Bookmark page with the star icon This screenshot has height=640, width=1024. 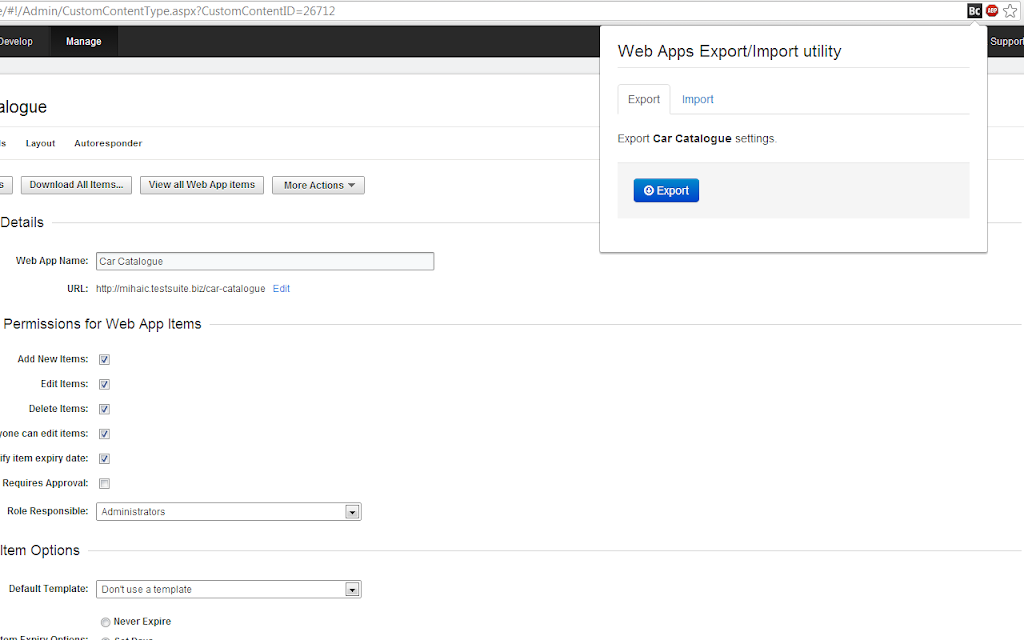pyautogui.click(x=1010, y=10)
